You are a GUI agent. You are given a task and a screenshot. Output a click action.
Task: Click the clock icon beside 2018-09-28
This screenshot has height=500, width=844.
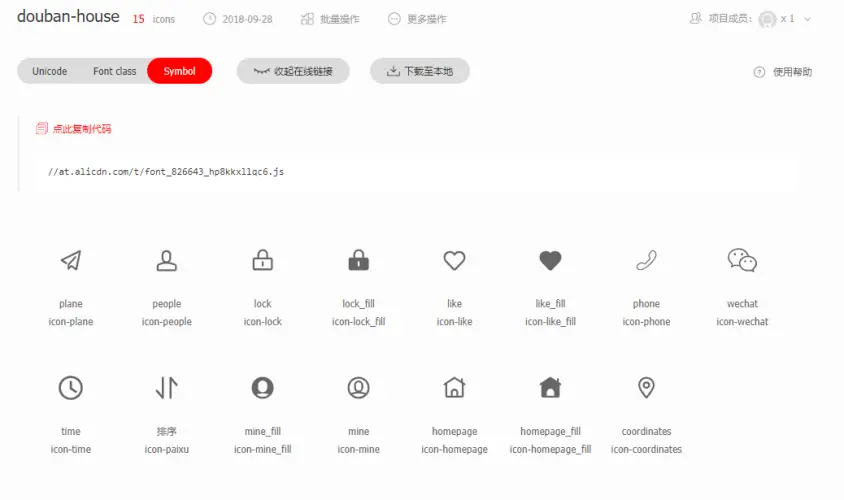point(209,19)
